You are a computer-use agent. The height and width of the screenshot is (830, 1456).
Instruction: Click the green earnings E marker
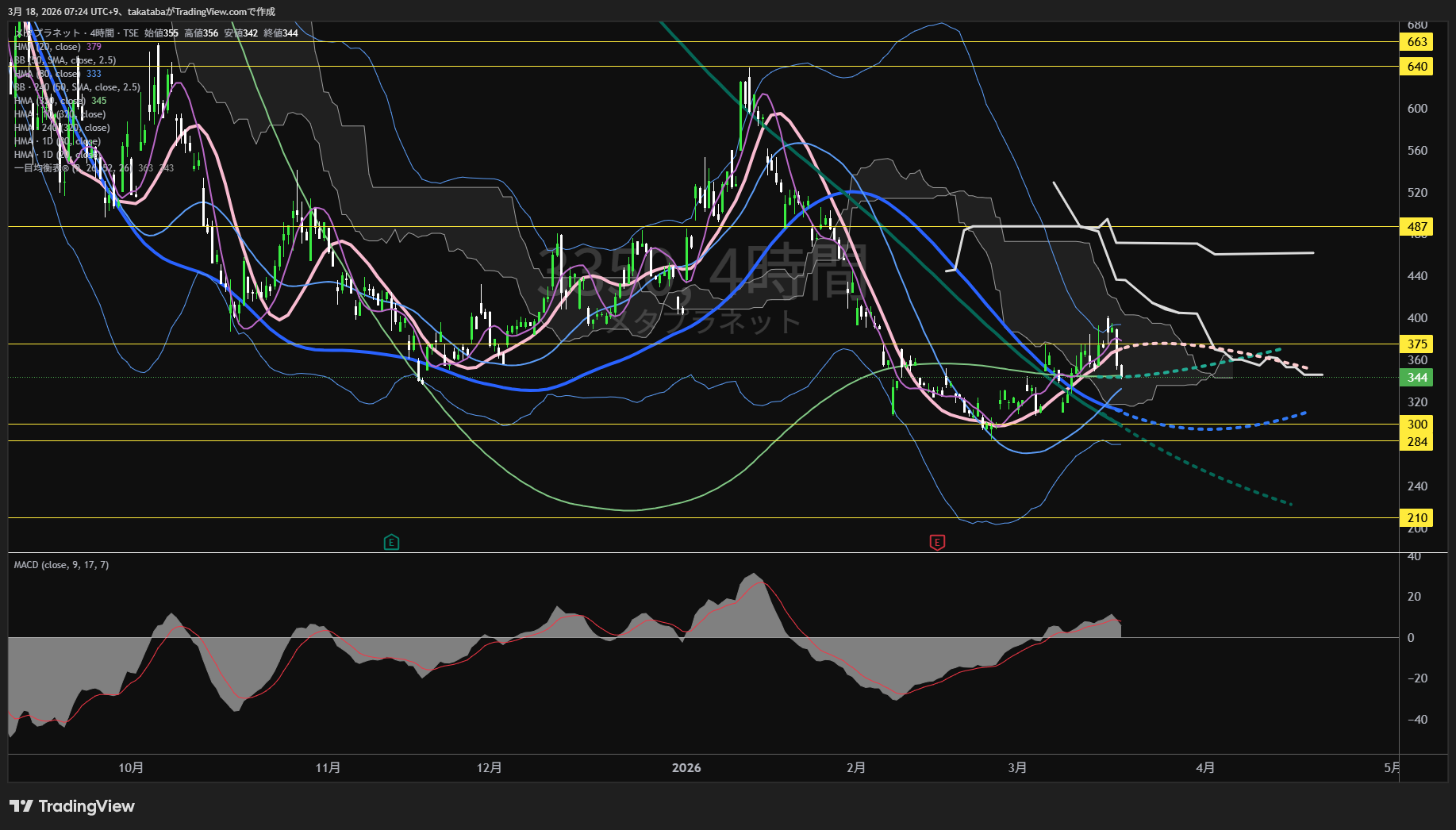(391, 543)
